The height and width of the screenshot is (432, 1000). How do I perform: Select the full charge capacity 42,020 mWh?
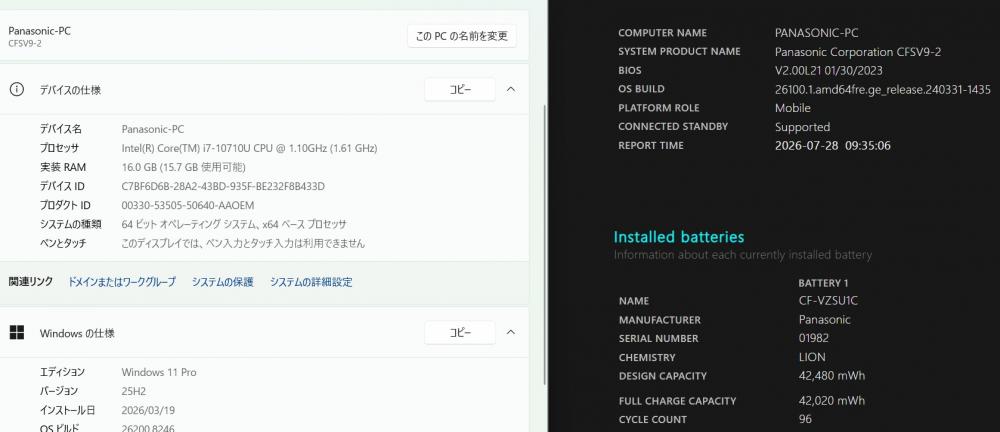832,401
